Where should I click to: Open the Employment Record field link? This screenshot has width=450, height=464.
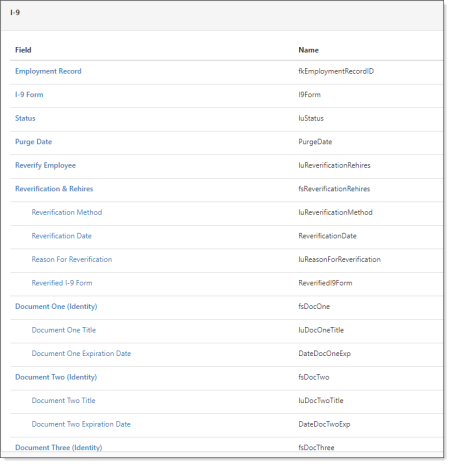click(48, 71)
